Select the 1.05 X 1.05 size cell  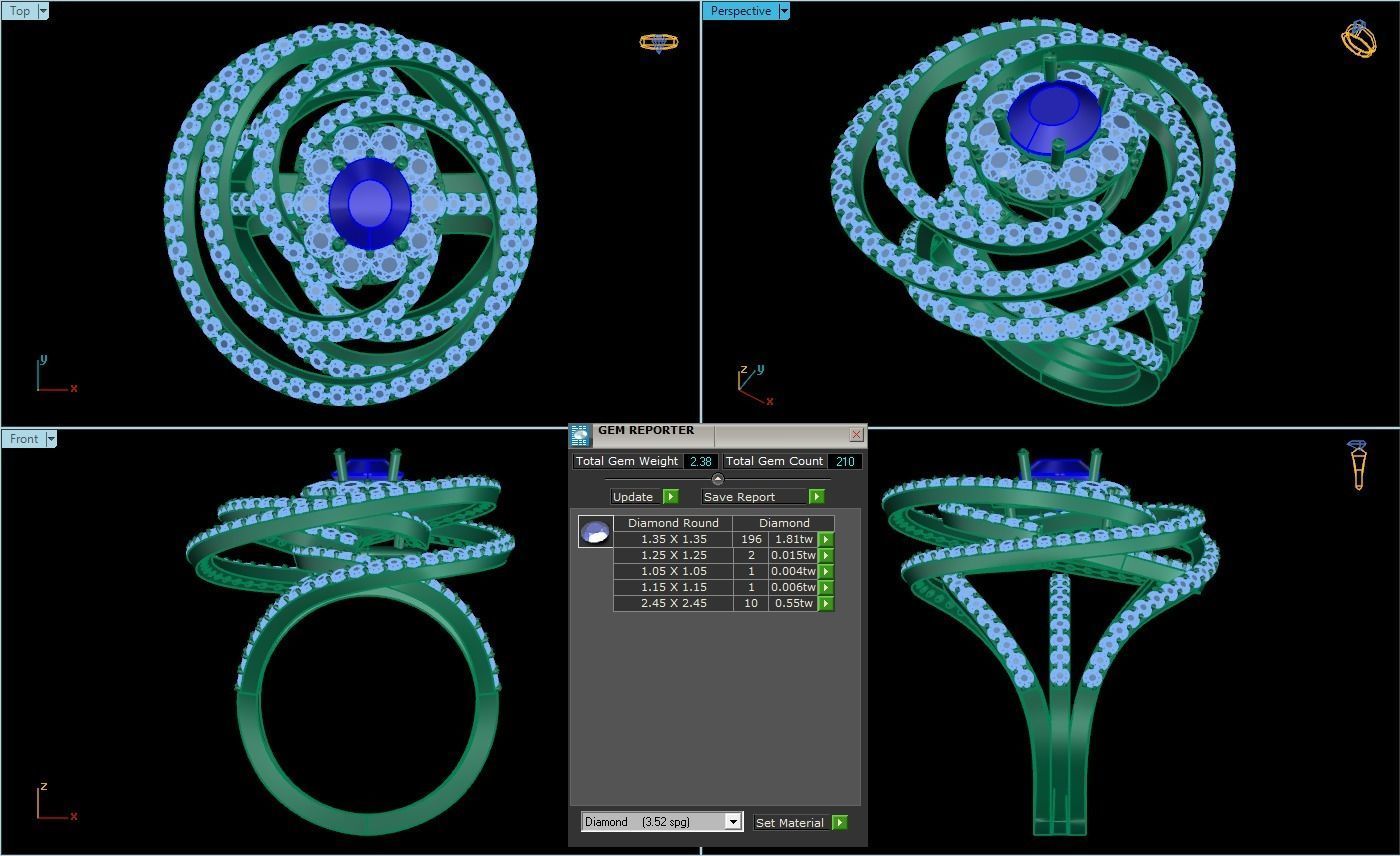click(674, 571)
